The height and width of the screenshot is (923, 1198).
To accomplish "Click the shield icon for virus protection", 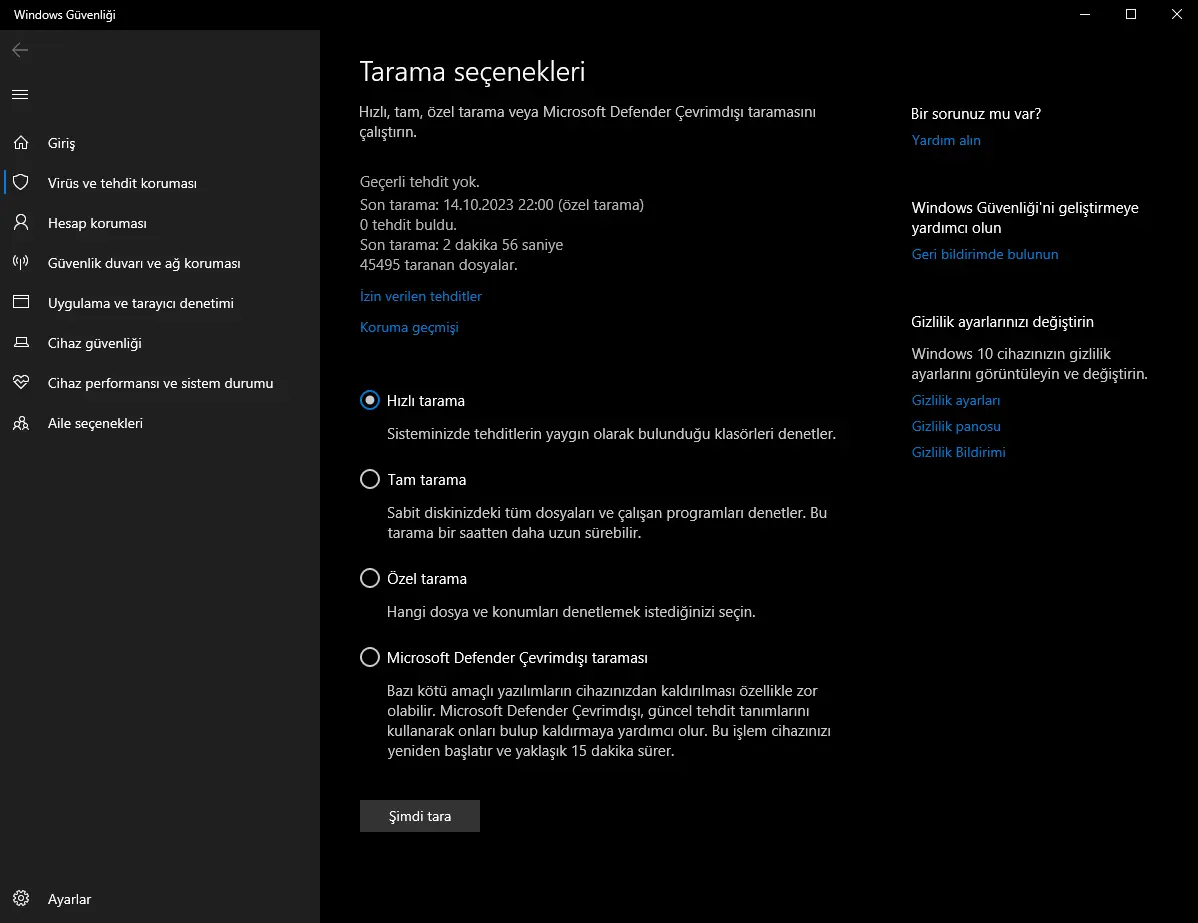I will point(21,183).
